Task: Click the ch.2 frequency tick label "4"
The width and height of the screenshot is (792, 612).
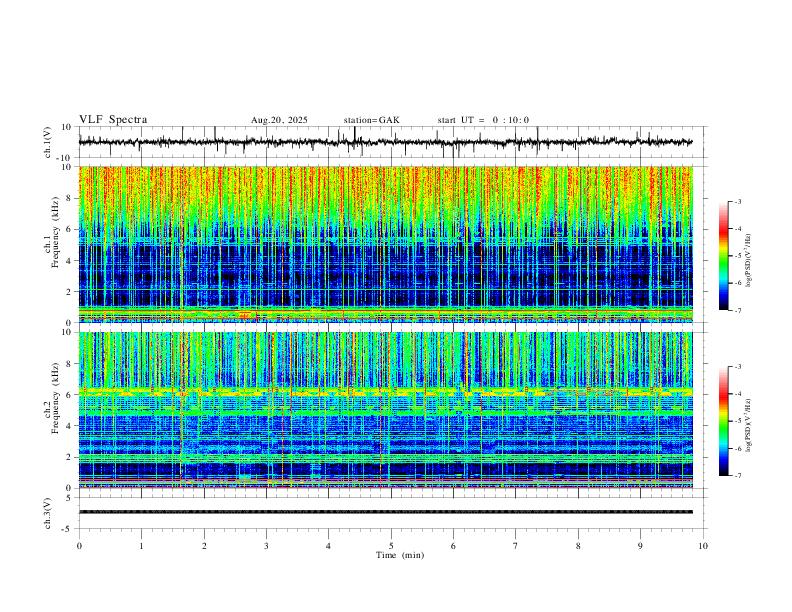Action: [69, 426]
